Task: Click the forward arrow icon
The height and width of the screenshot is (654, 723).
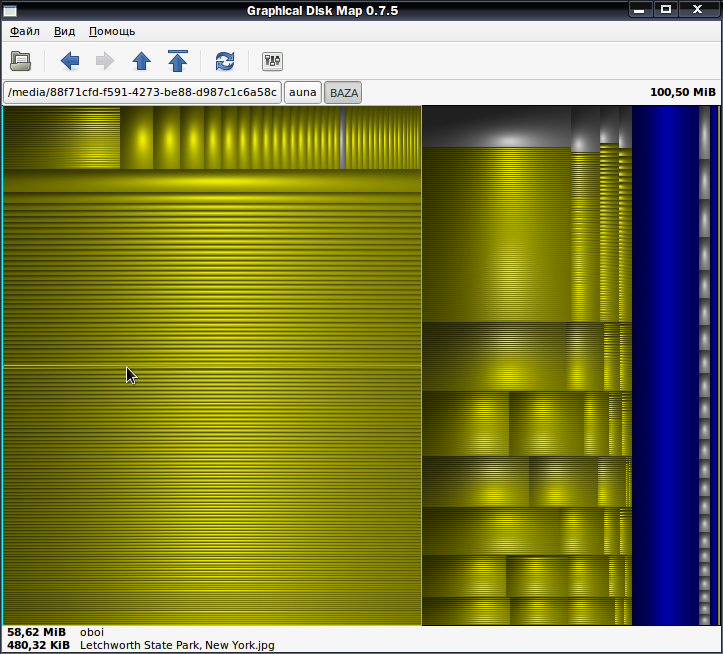Action: pyautogui.click(x=105, y=61)
